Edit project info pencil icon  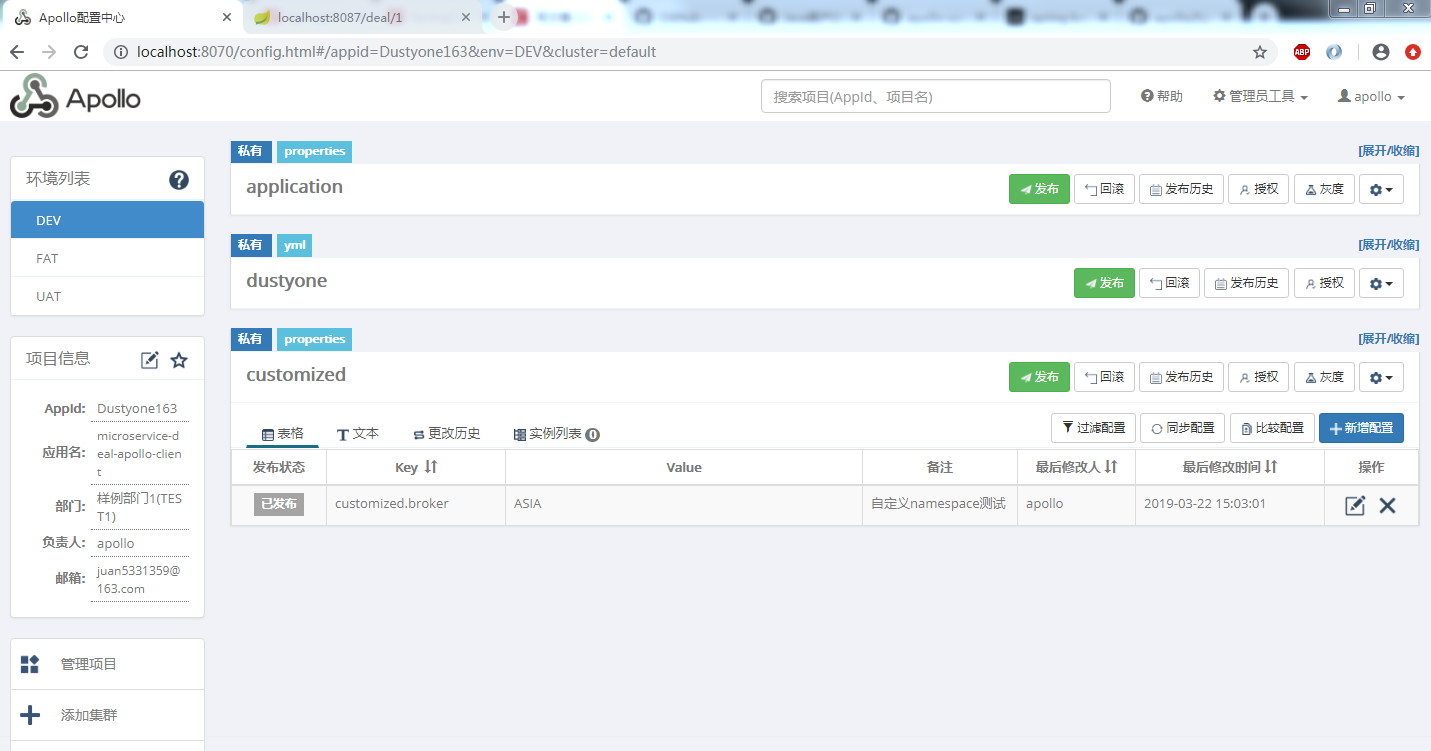pyautogui.click(x=150, y=360)
